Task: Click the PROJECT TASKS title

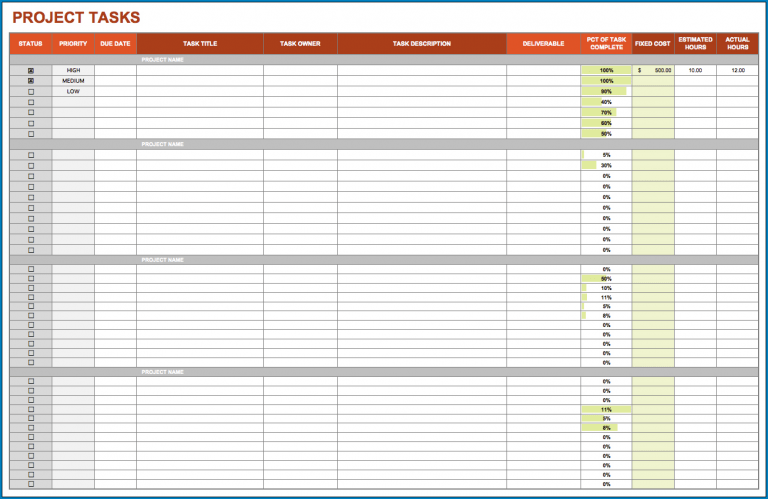Action: coord(76,18)
